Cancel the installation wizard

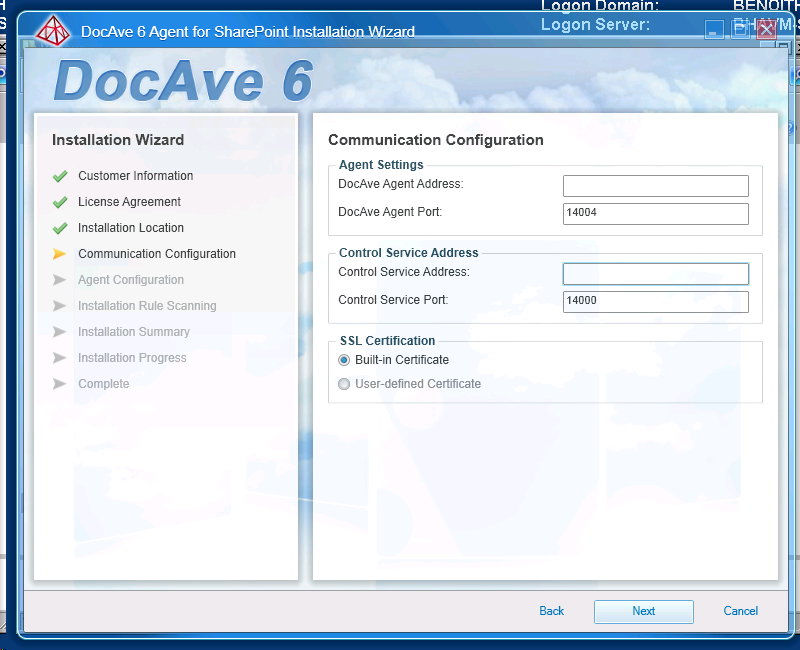(740, 611)
